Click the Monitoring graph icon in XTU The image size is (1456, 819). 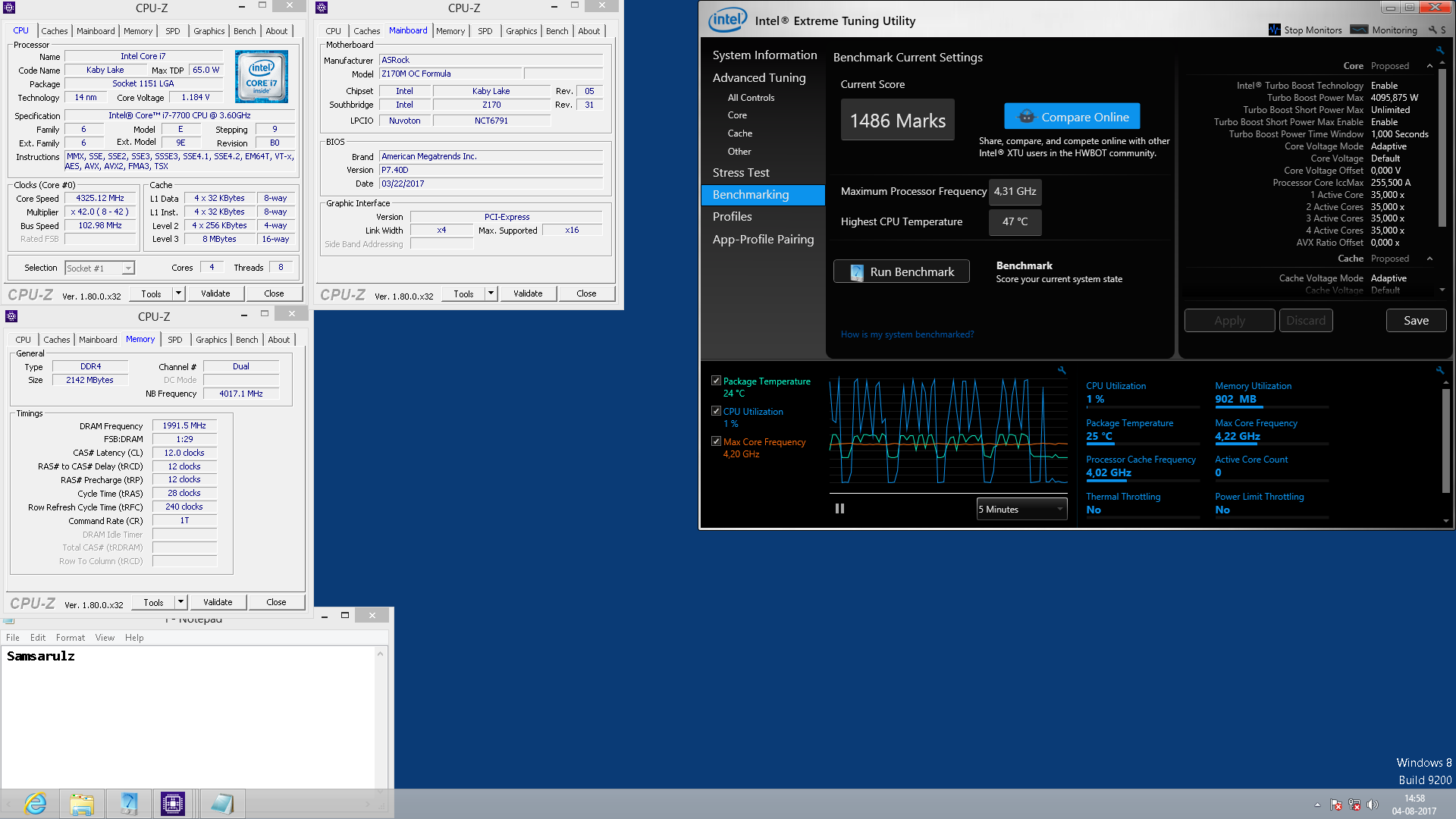pyautogui.click(x=1360, y=30)
